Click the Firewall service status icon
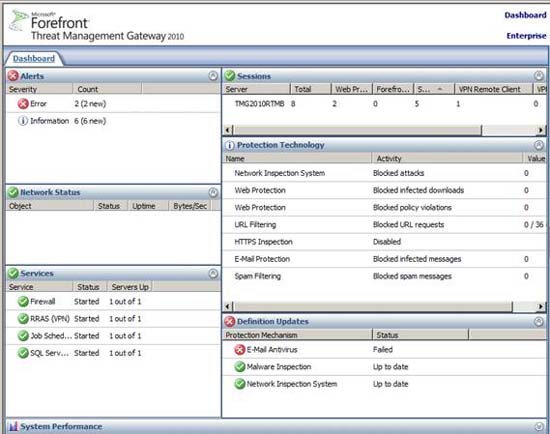 click(x=23, y=301)
